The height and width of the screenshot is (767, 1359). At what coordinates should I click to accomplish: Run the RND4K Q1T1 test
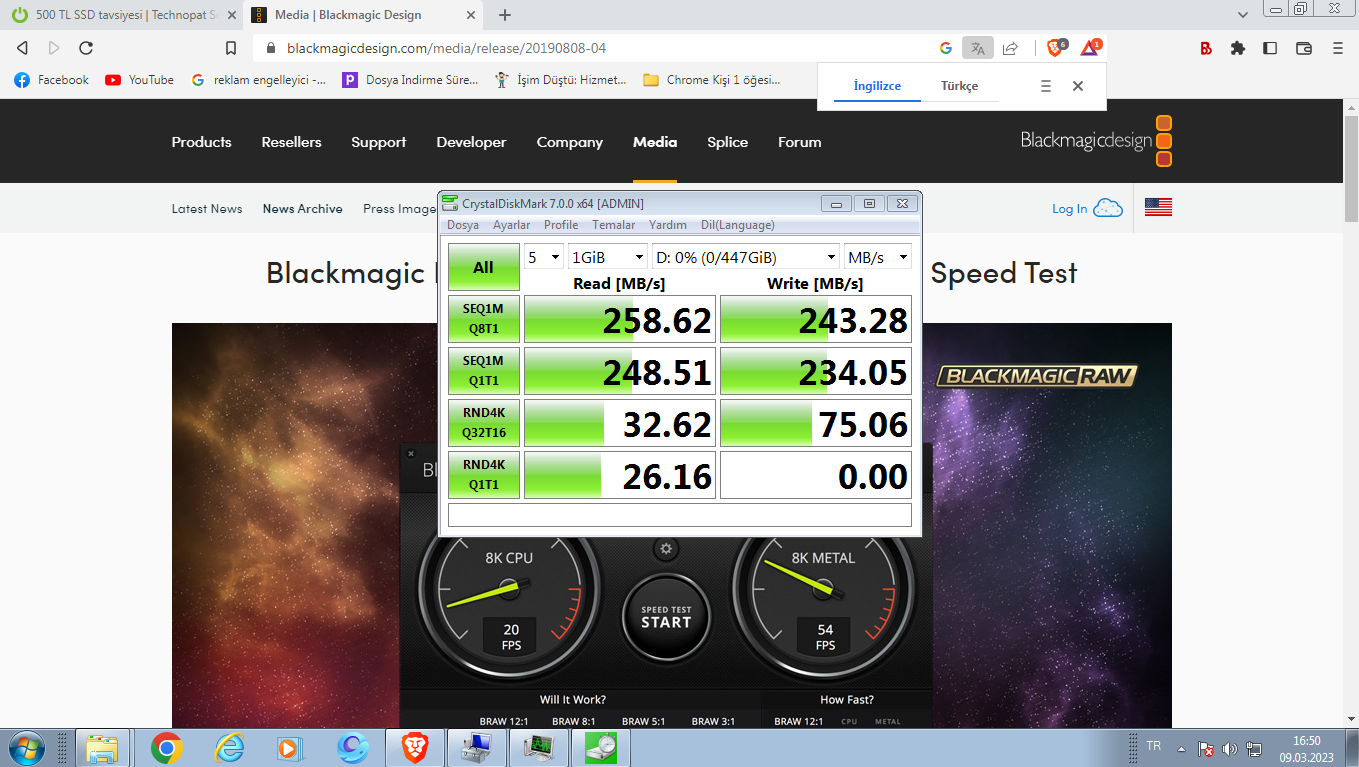[x=484, y=475]
